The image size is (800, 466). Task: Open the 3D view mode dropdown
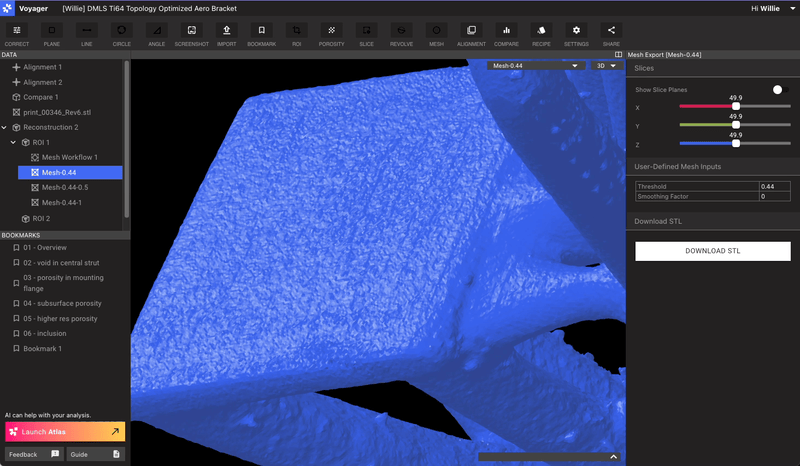tap(606, 66)
